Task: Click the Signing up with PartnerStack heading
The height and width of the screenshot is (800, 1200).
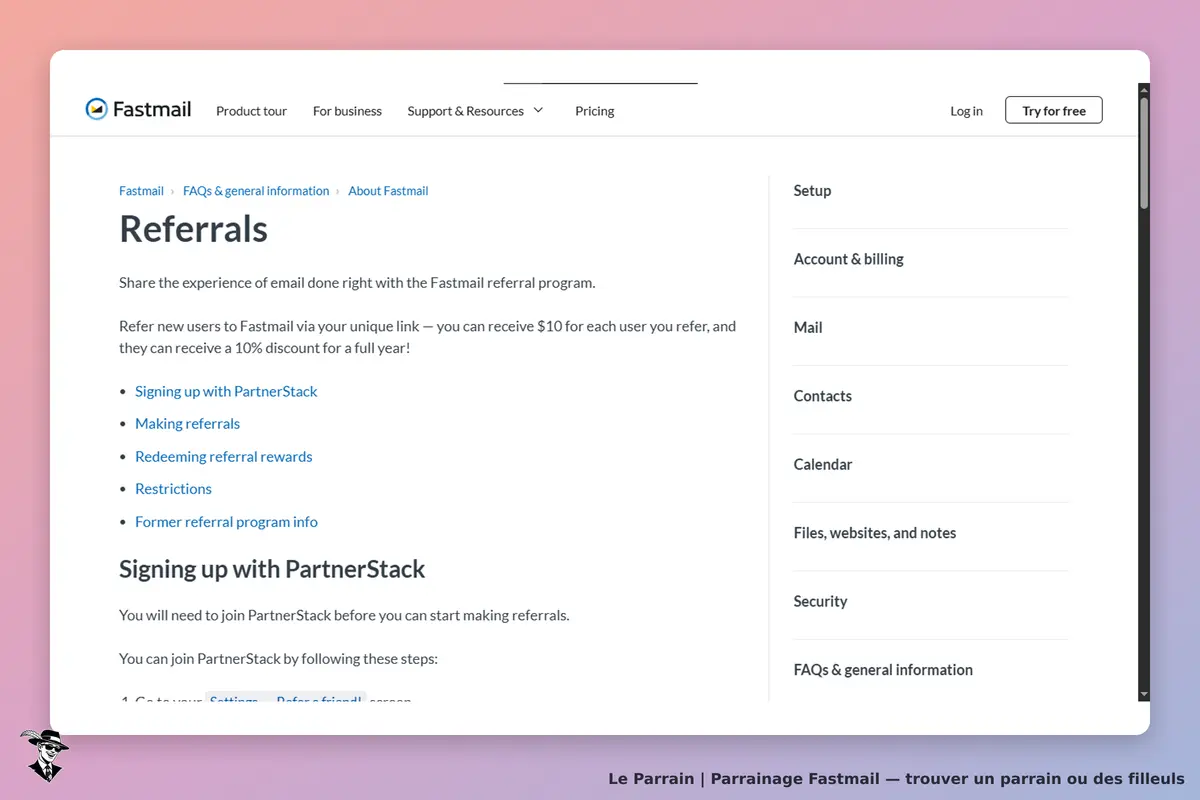Action: (272, 569)
